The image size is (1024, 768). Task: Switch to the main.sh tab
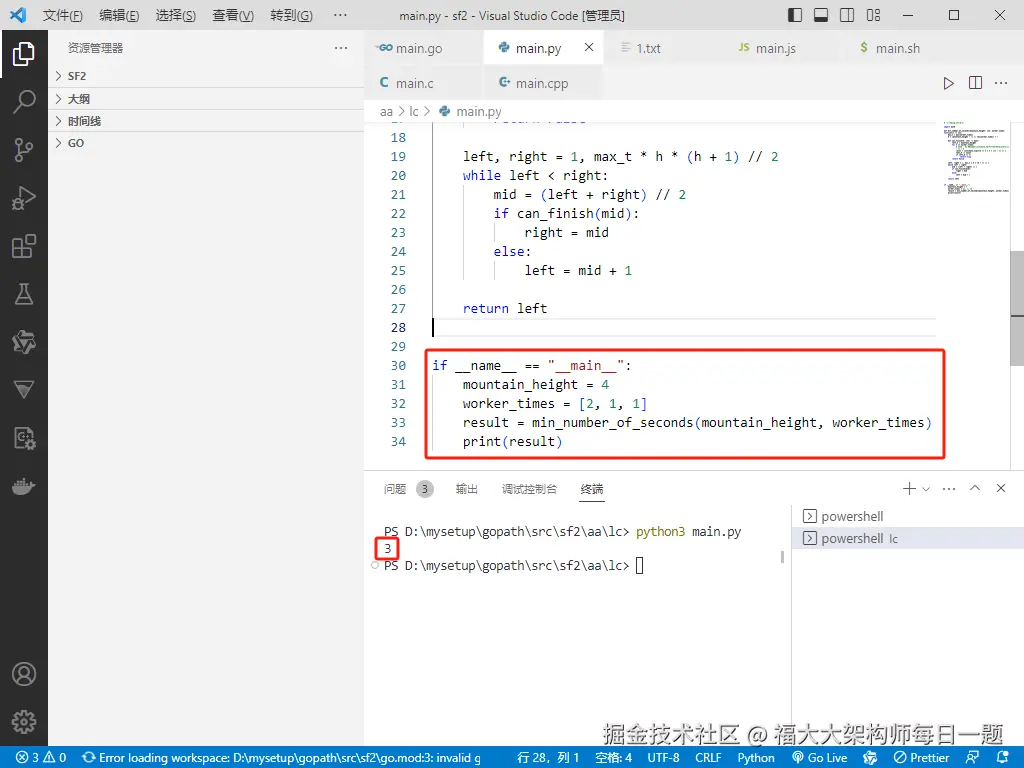coord(903,48)
